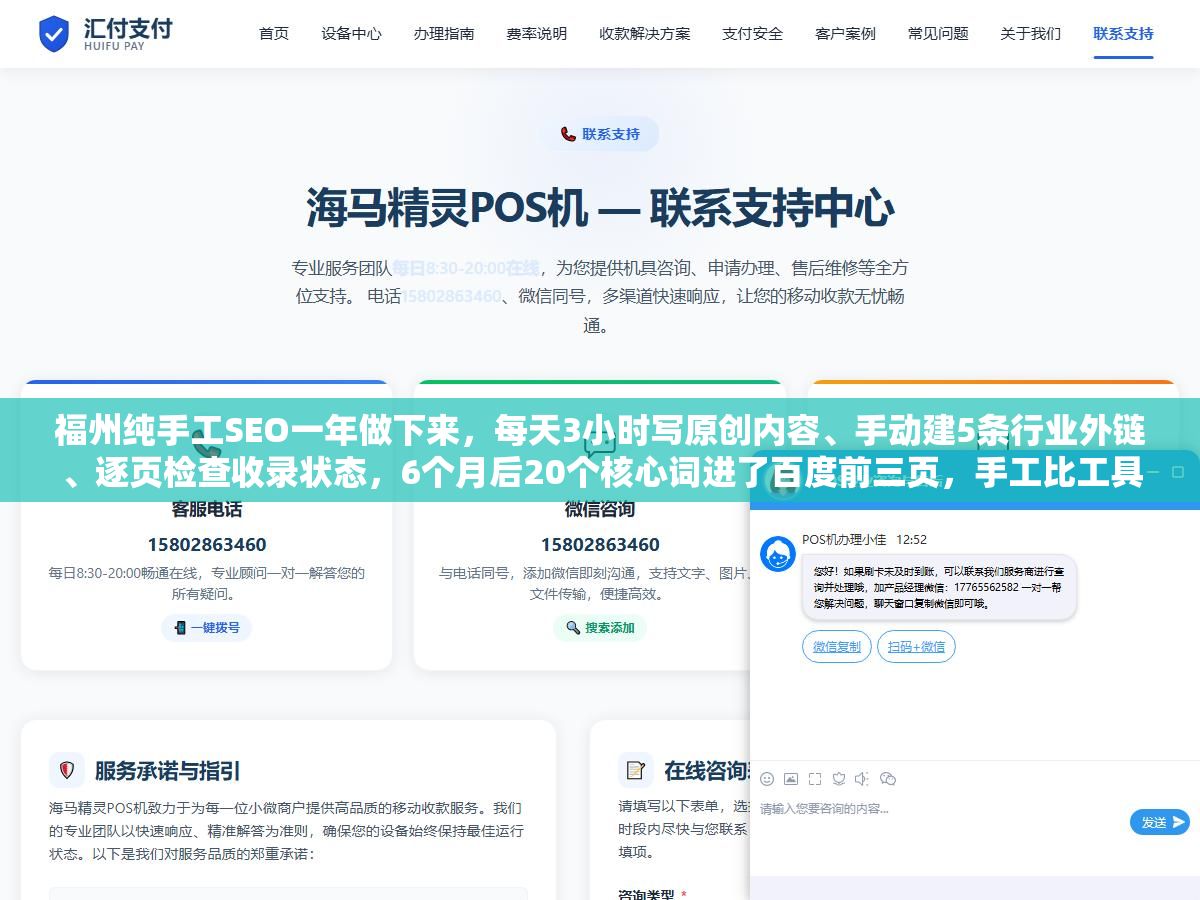Viewport: 1200px width, 900px height.
Task: Click the 一键拨号 button
Action: [206, 628]
